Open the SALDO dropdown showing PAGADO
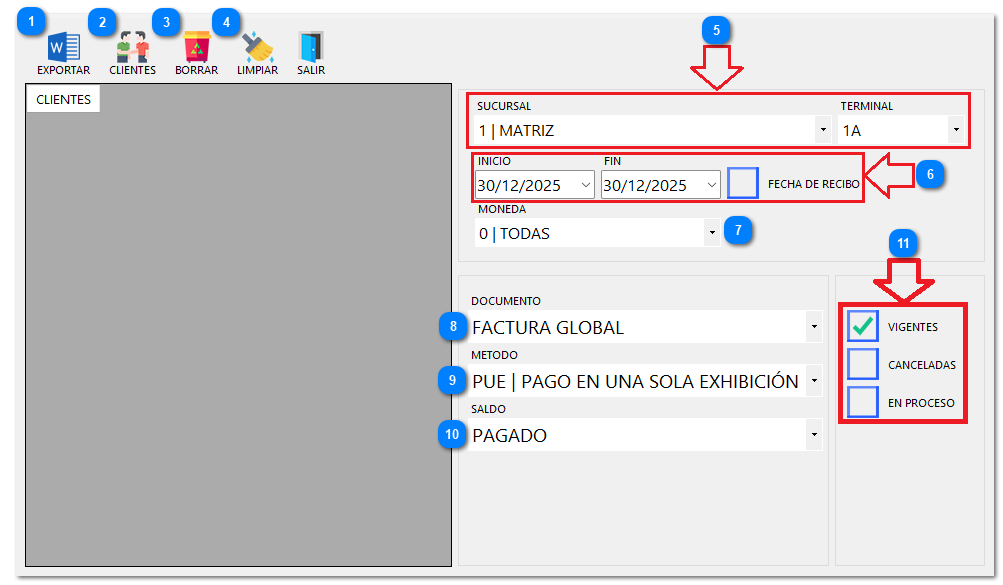1003x585 pixels. (x=813, y=435)
